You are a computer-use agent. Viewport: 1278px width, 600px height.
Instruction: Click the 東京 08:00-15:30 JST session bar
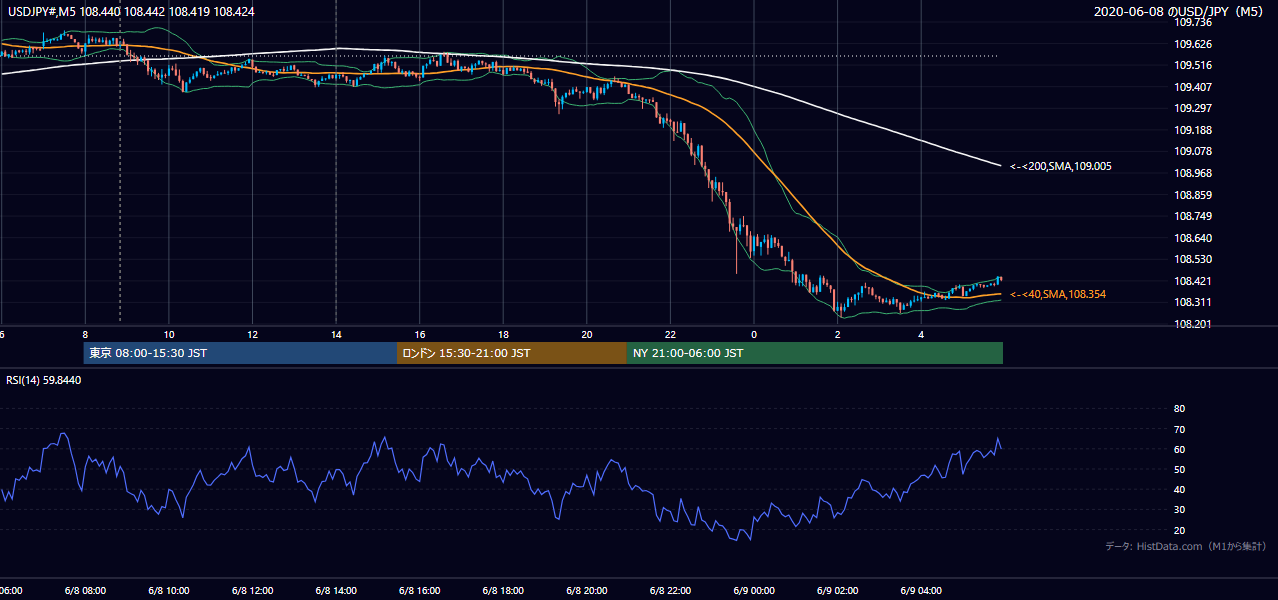coord(240,353)
